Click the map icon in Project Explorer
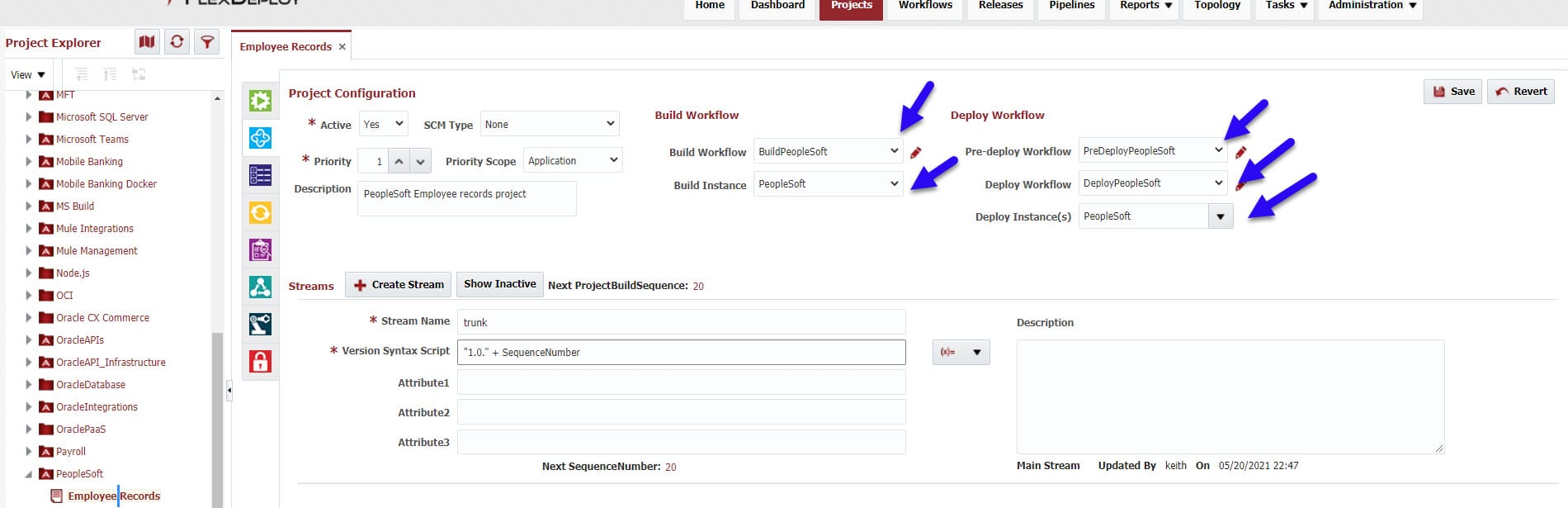This screenshot has height=508, width=1568. click(147, 41)
